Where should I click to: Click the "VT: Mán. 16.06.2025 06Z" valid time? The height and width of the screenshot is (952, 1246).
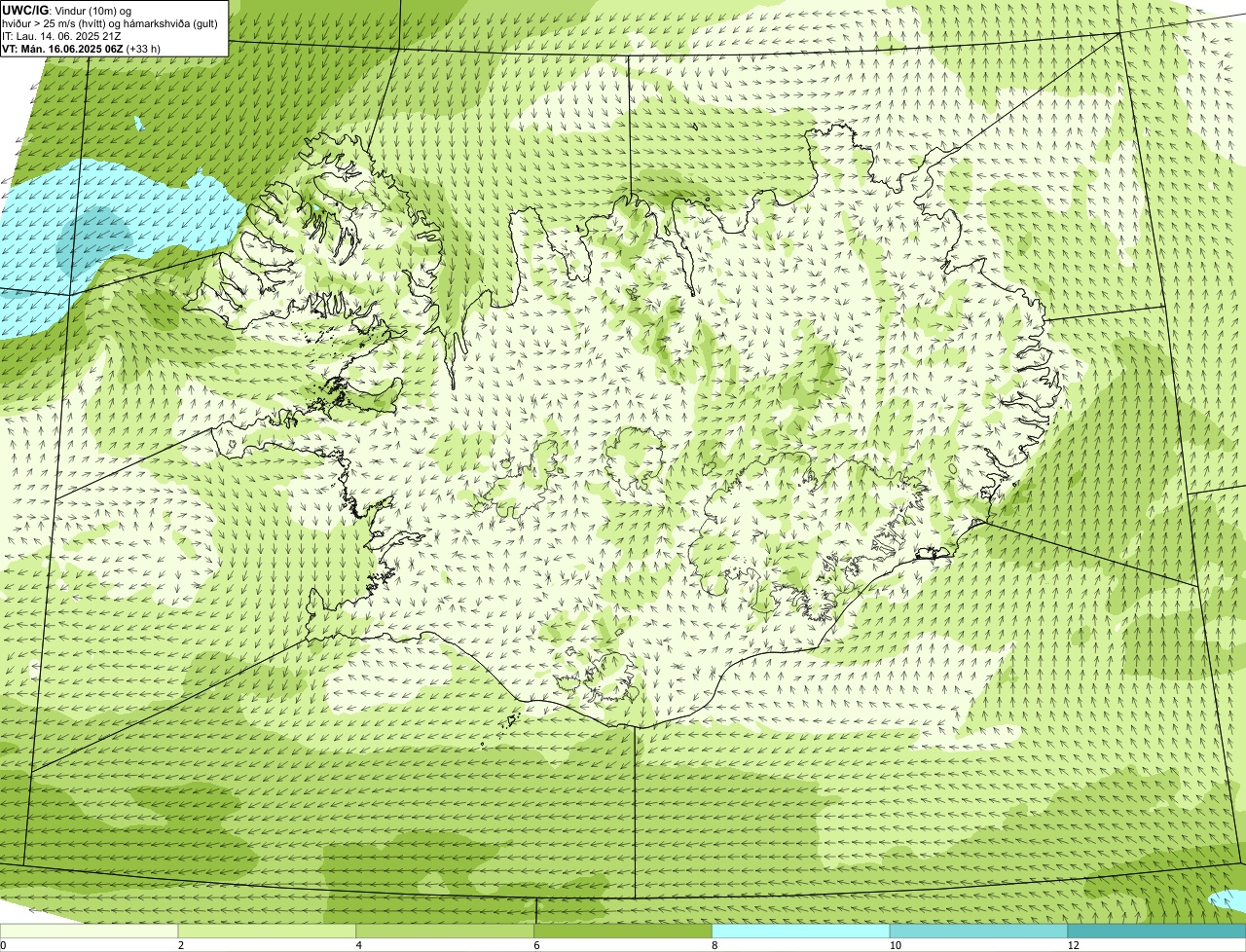pyautogui.click(x=62, y=49)
